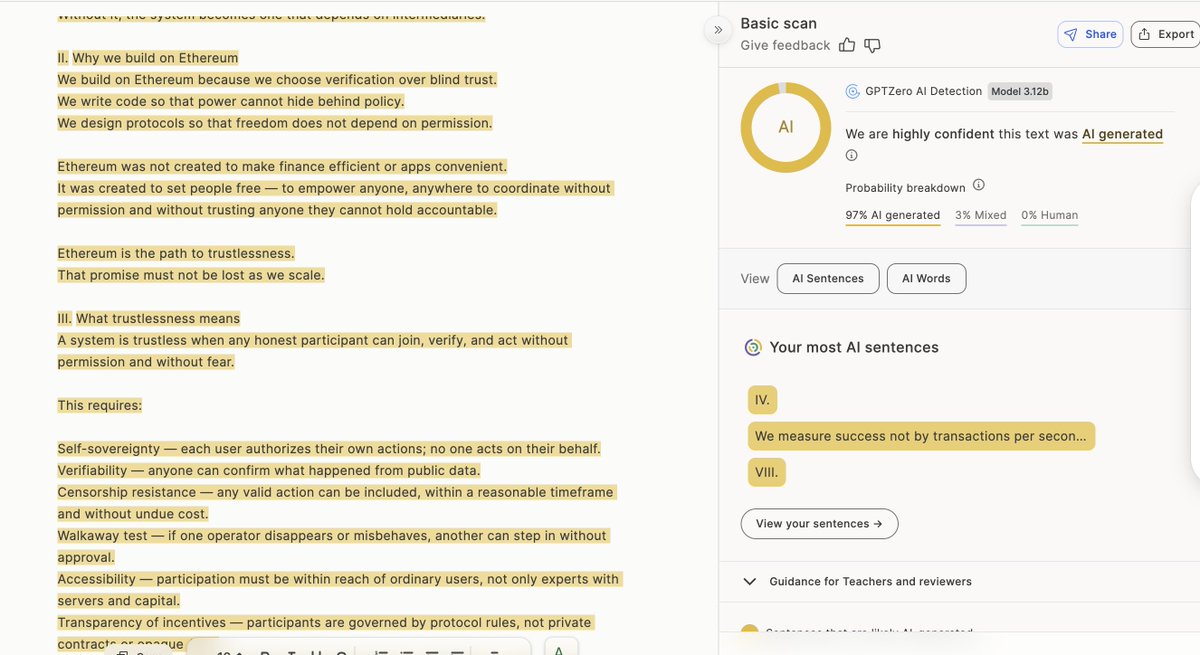This screenshot has height=655, width=1200.
Task: Open Probability breakdown info icon
Action: [979, 185]
